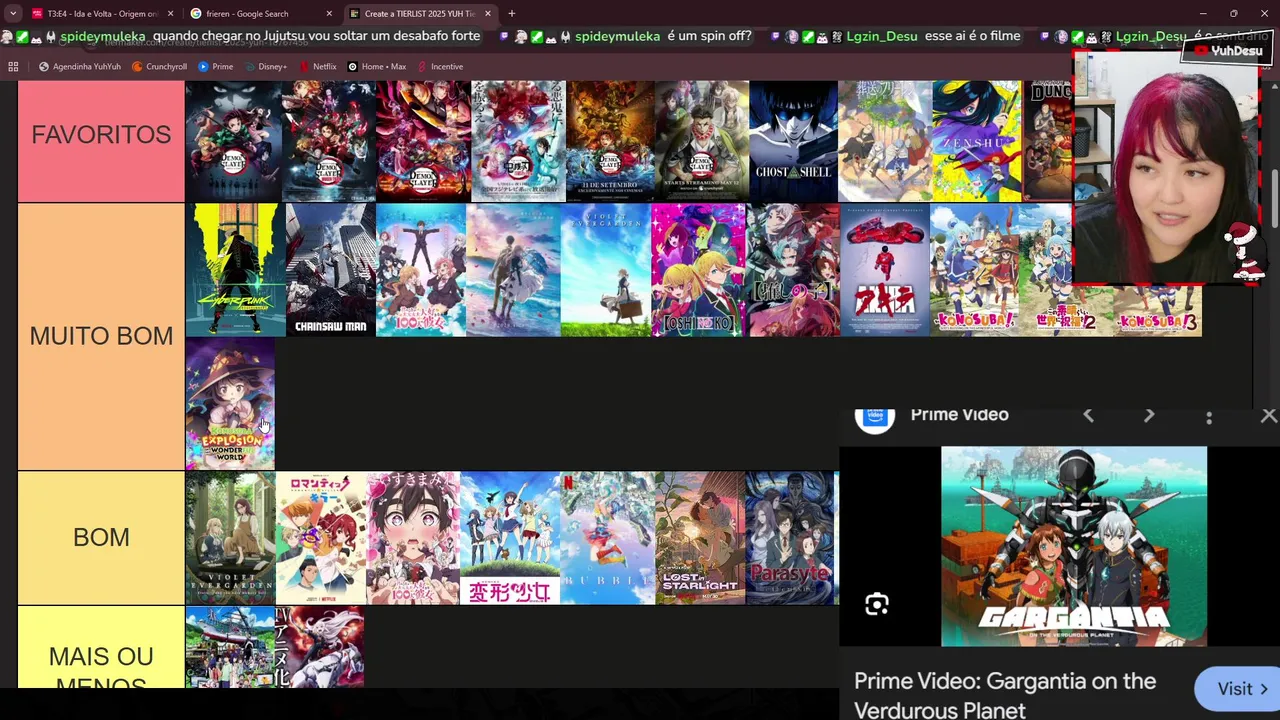Image resolution: width=1280 pixels, height=720 pixels.
Task: Select the Cyberpunk Edgerunners poster
Action: tap(235, 270)
